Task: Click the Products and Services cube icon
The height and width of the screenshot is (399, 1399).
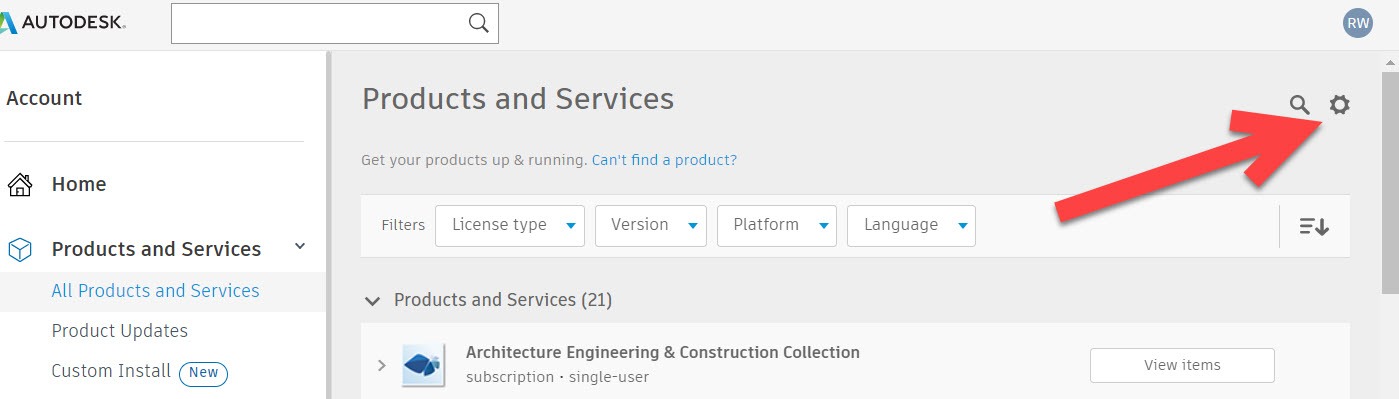Action: (20, 250)
